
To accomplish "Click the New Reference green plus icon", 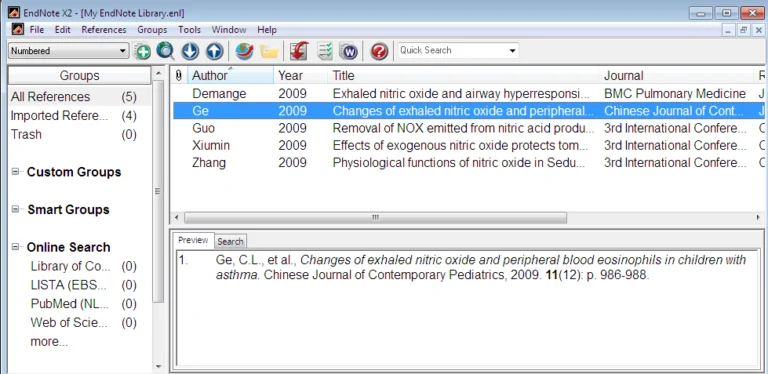I will [143, 51].
